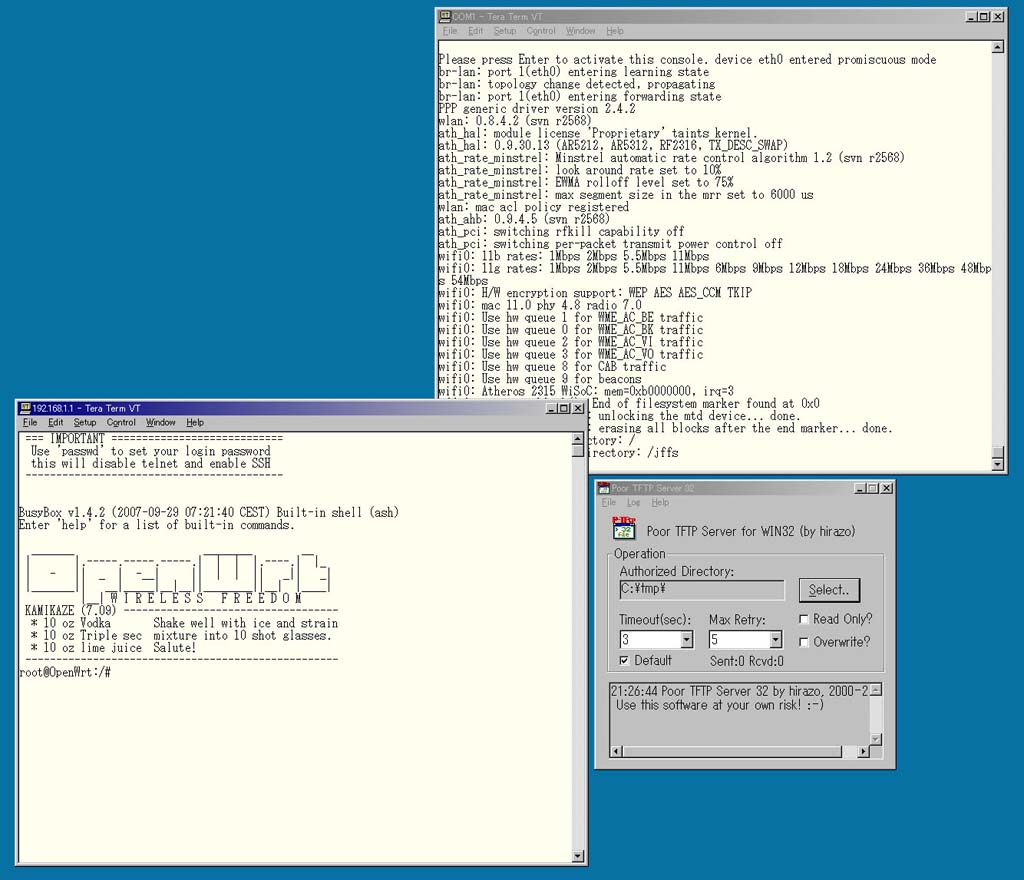1024x880 pixels.
Task: Click the "KAMIKAZE (7.09)" text
Action: [x=71, y=610]
